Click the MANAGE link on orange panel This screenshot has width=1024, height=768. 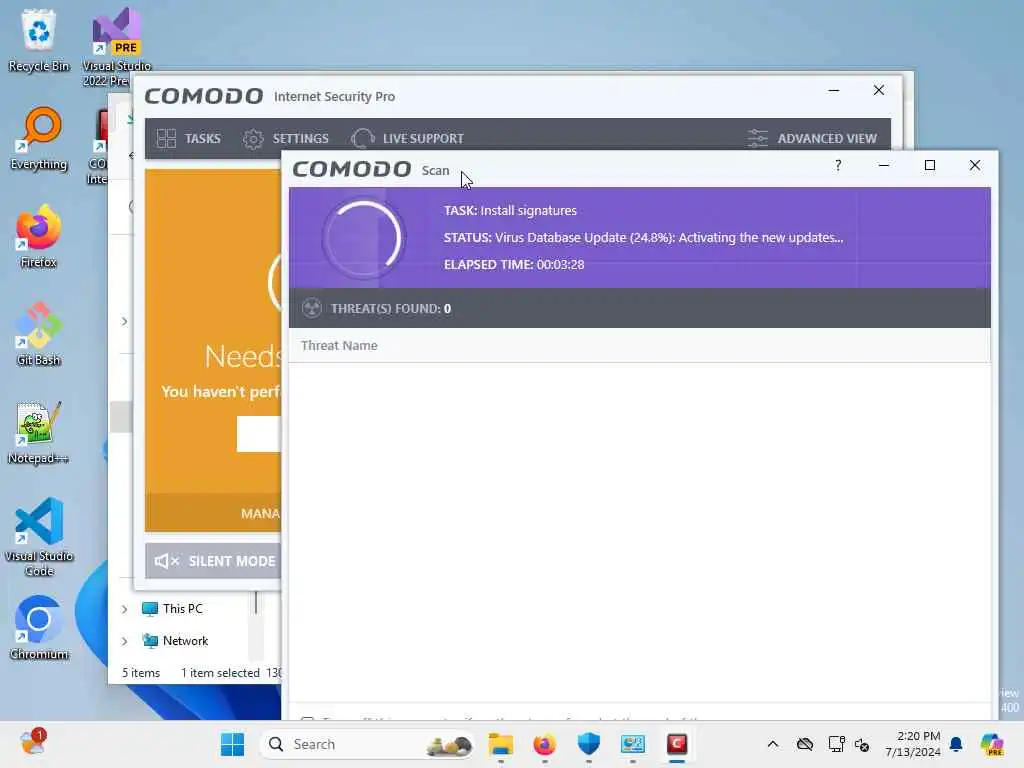[261, 513]
